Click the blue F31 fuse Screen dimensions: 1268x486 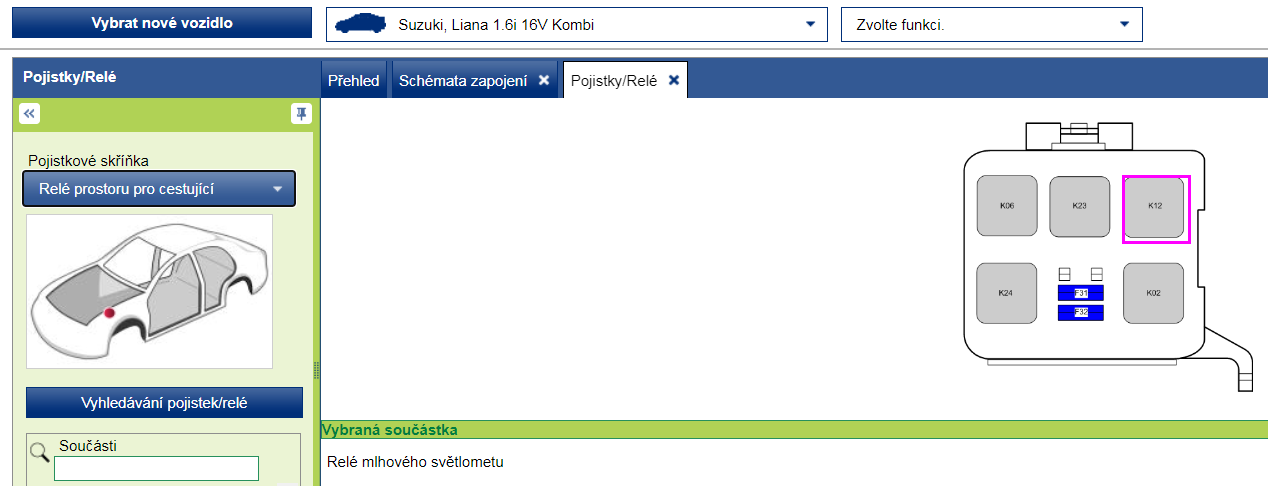click(1080, 293)
